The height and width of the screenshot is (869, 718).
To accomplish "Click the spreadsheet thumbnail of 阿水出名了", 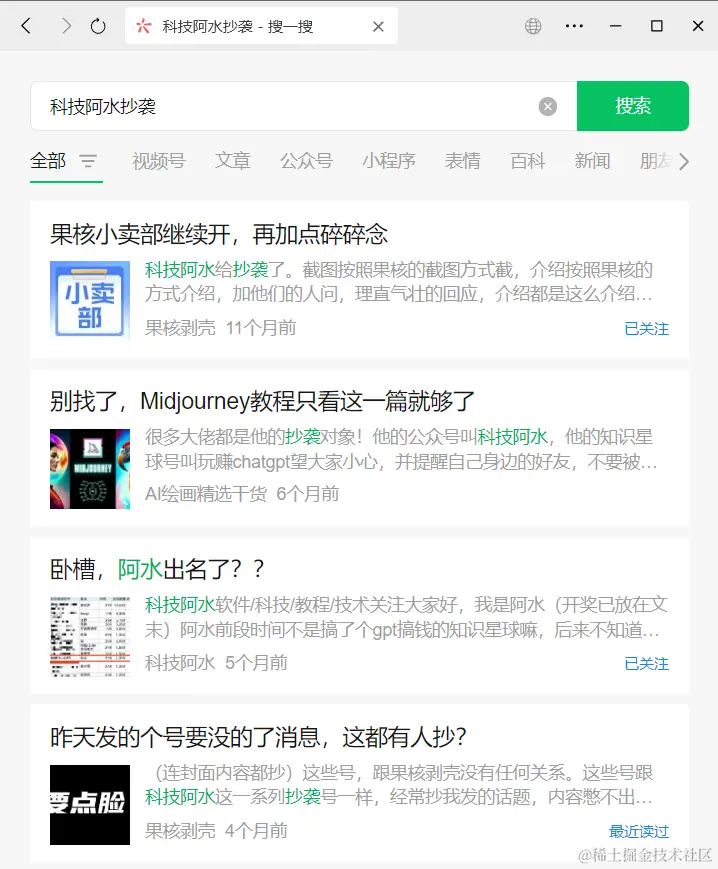I will (90, 637).
